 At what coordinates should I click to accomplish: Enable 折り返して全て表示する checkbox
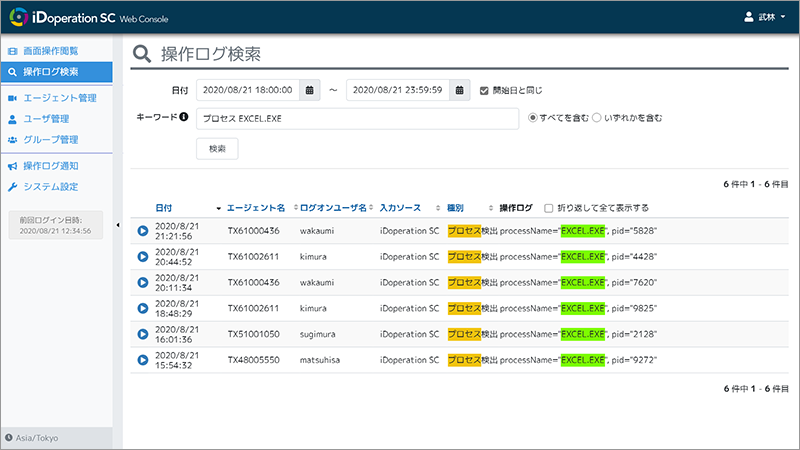[548, 208]
